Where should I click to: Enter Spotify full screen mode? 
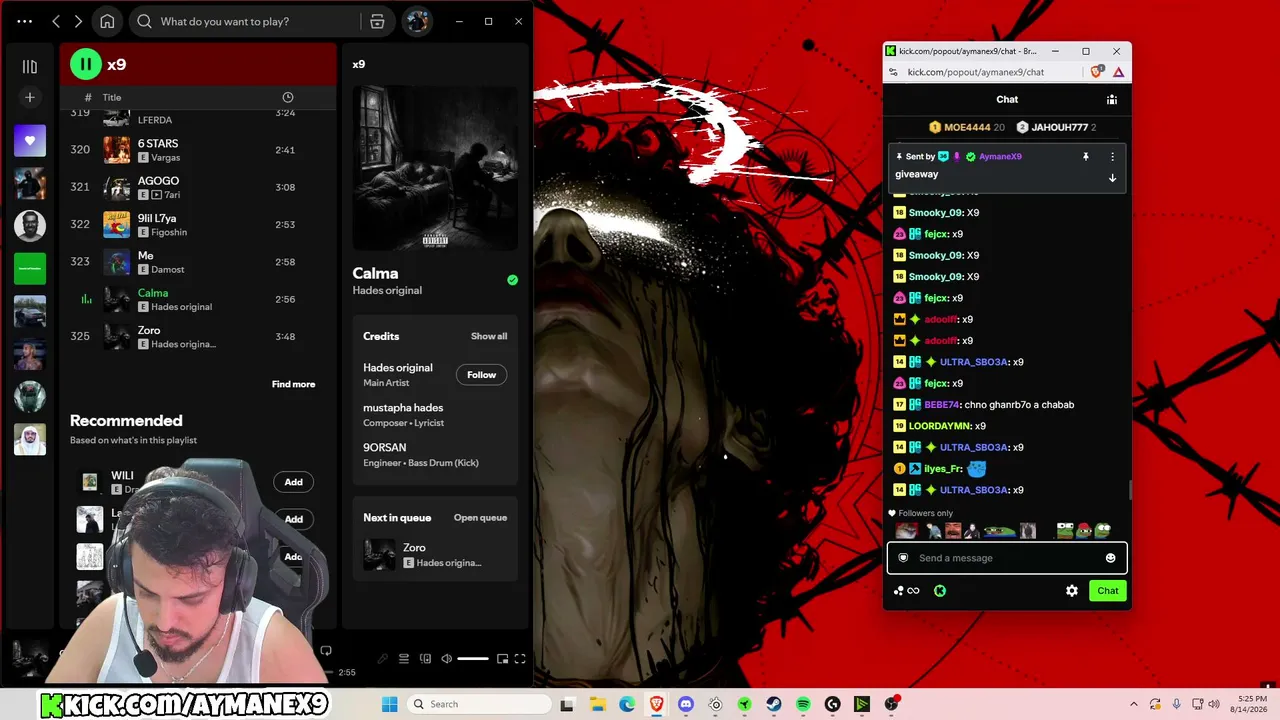click(x=520, y=658)
